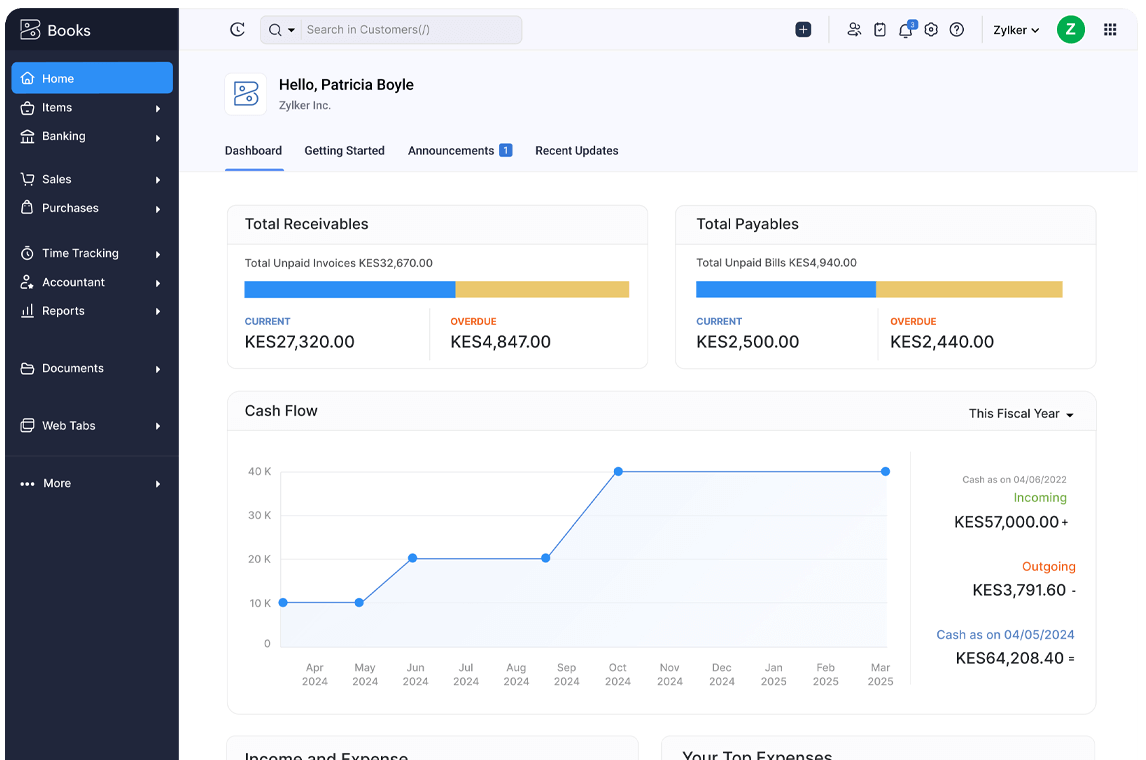This screenshot has width=1146, height=760.
Task: Open the Documents module
Action: point(71,368)
